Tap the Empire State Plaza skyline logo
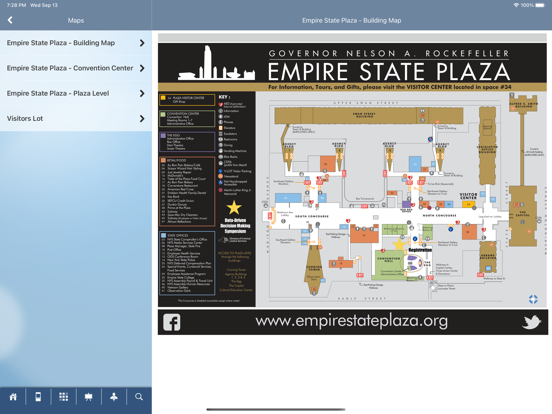 (217, 63)
